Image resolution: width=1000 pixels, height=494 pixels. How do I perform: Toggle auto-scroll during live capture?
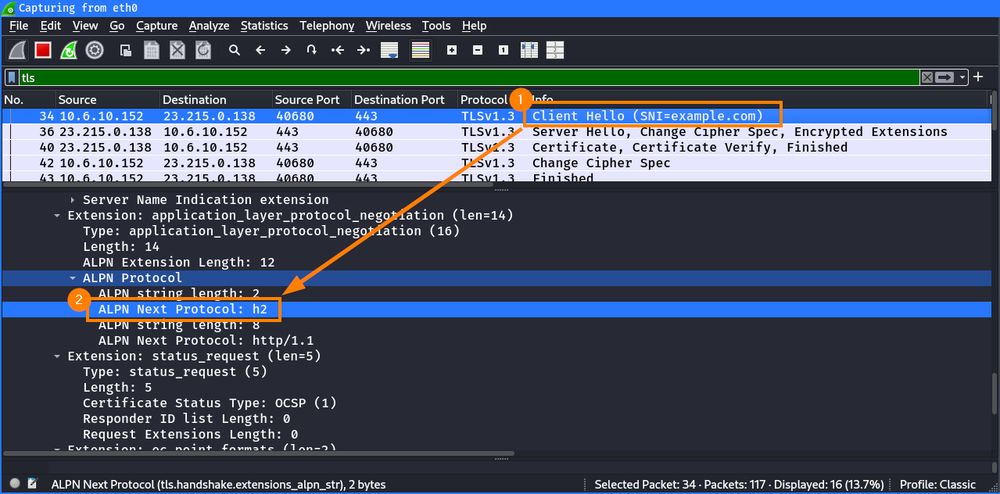[390, 50]
